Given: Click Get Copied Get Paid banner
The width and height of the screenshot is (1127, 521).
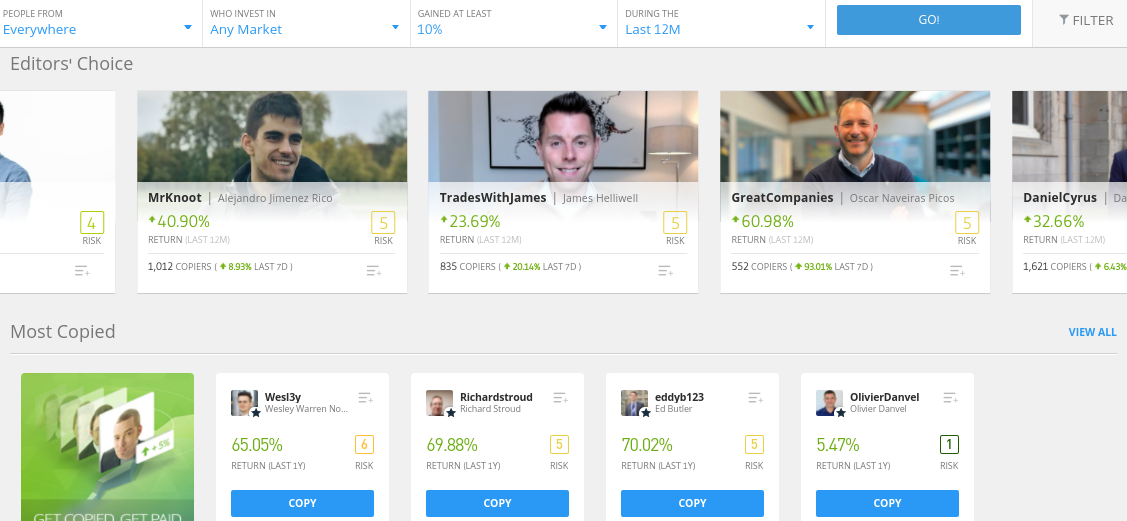Looking at the screenshot, I should tap(107, 447).
